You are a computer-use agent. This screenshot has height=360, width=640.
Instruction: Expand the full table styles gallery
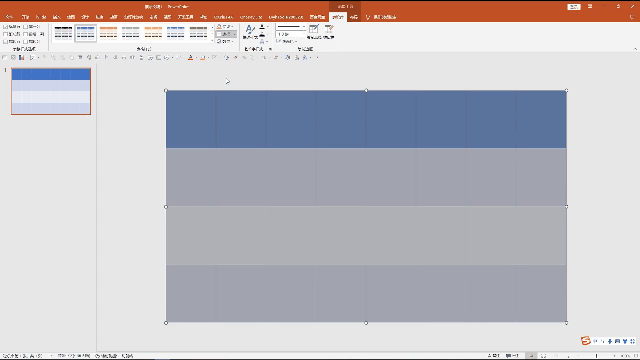212,40
